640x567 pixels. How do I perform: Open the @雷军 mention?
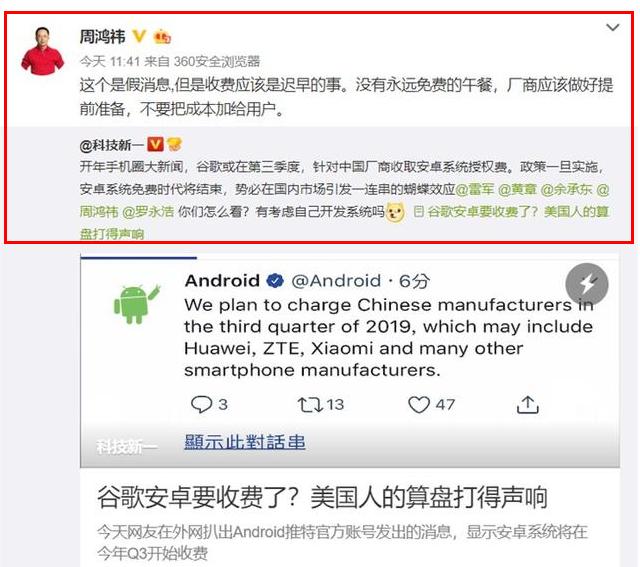[474, 189]
